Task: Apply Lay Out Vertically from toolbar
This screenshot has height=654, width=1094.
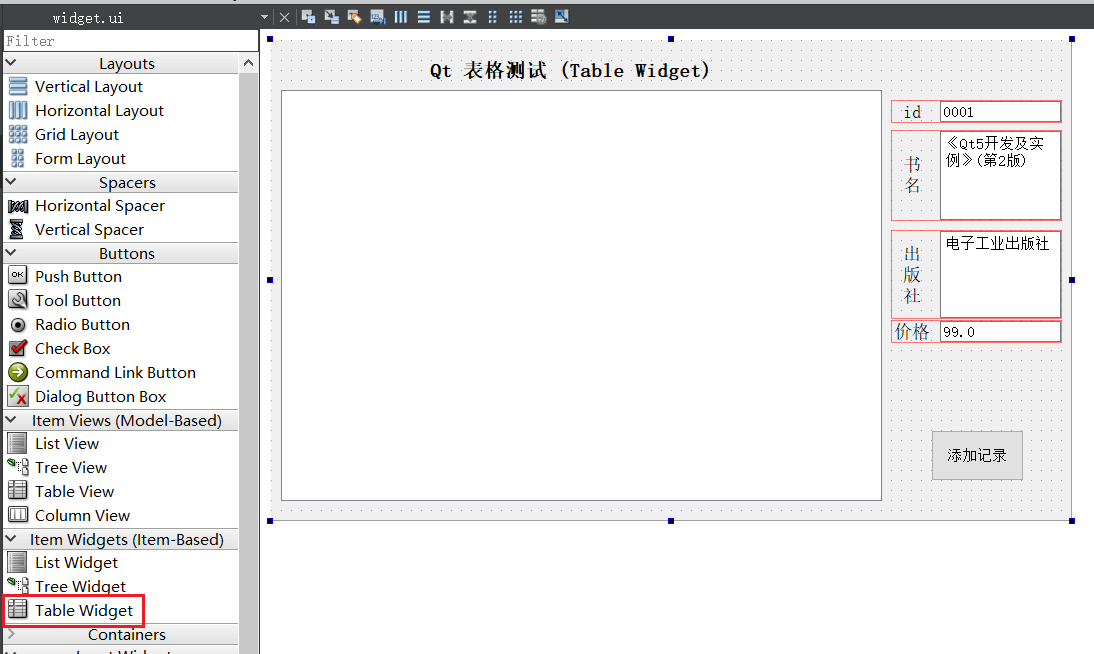Action: [x=424, y=17]
